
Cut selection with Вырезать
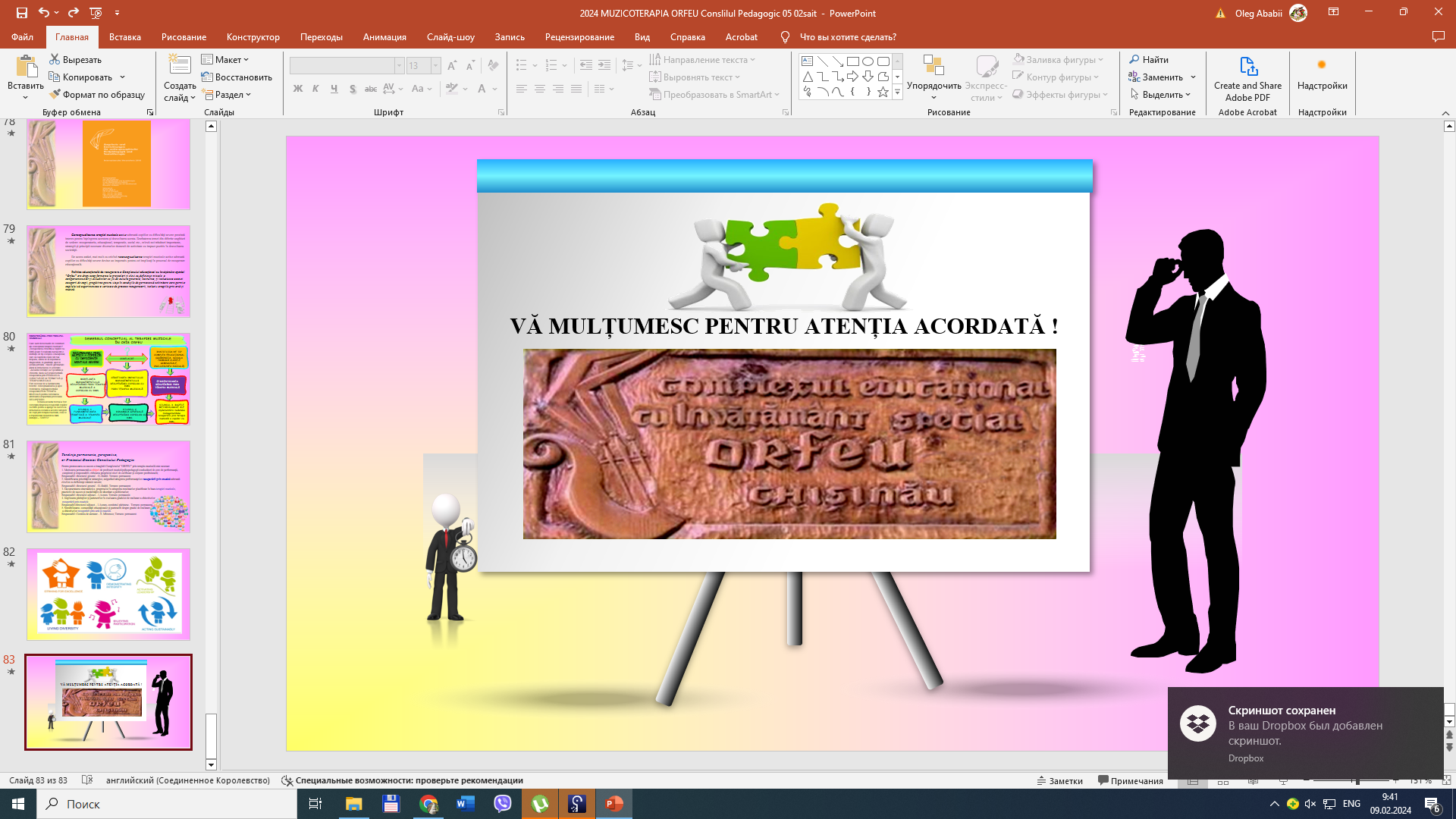75,59
